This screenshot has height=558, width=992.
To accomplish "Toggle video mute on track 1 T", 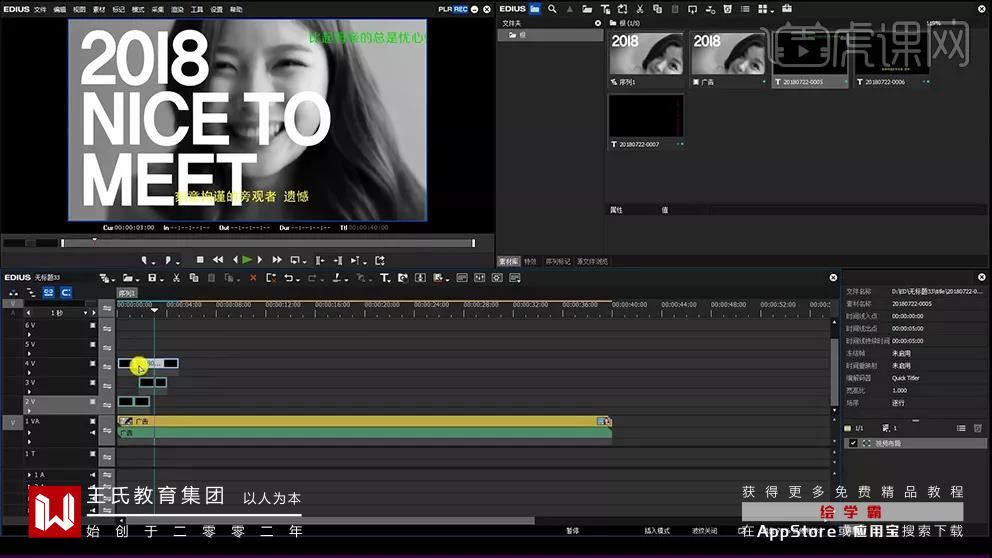I will 93,453.
